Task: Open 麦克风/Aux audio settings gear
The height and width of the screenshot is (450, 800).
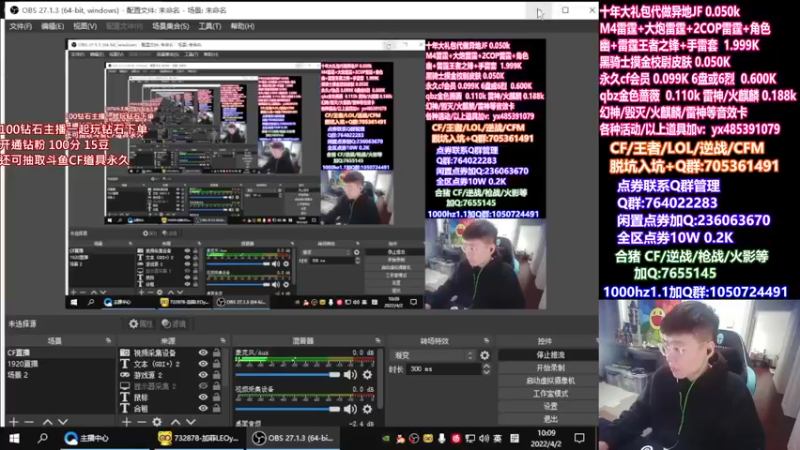Action: (x=367, y=375)
